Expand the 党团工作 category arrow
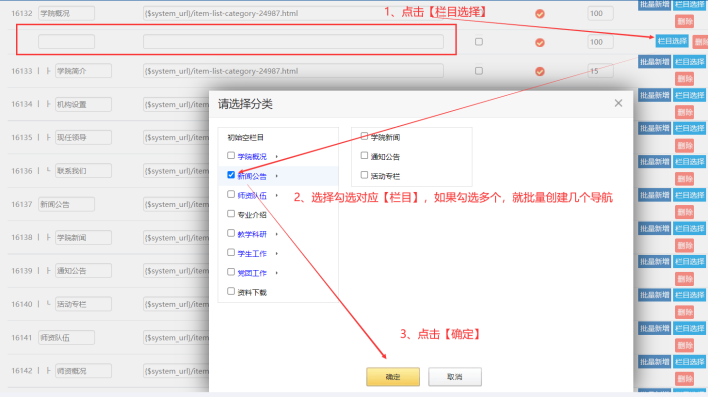Viewport: 708px width, 398px height. (x=276, y=273)
